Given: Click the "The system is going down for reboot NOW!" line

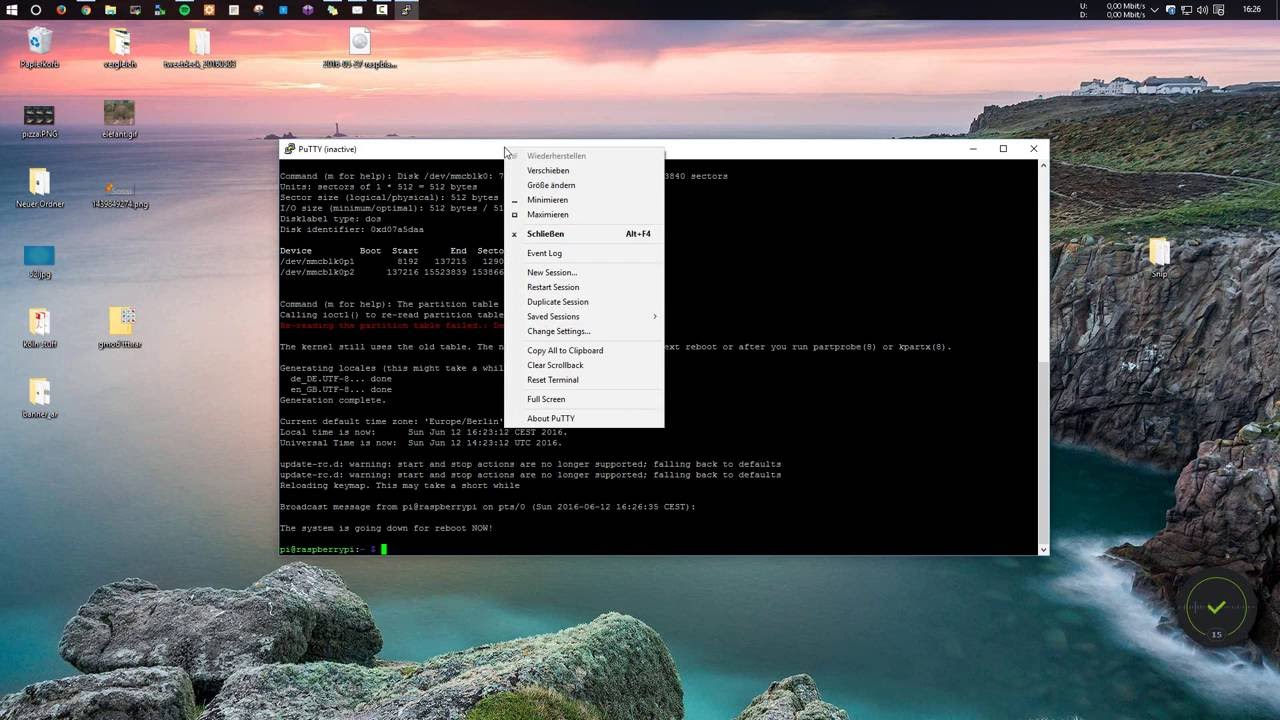Looking at the screenshot, I should (x=386, y=528).
